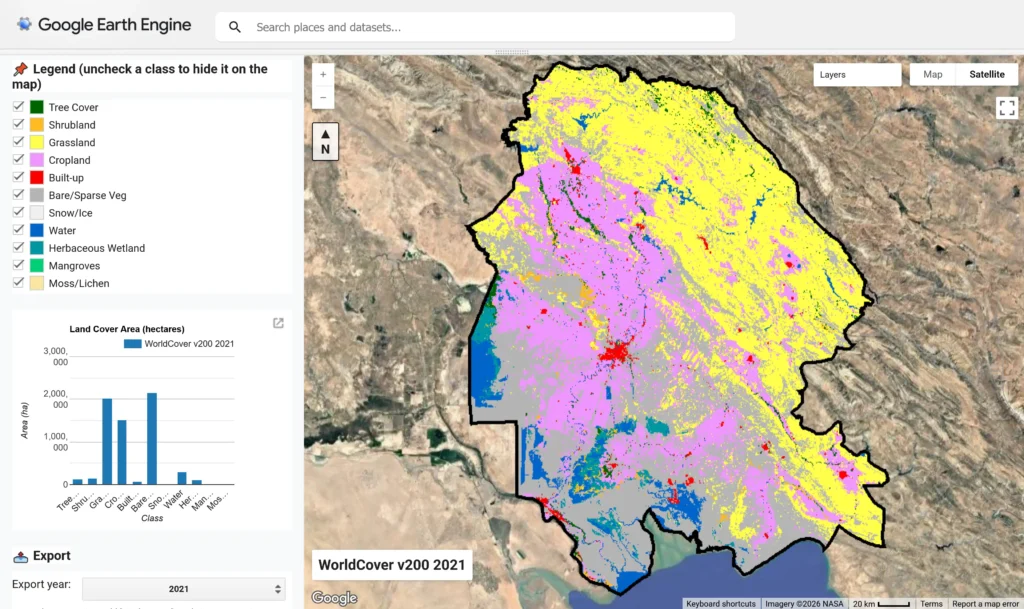Open the chart pop-out icon

[x=278, y=323]
